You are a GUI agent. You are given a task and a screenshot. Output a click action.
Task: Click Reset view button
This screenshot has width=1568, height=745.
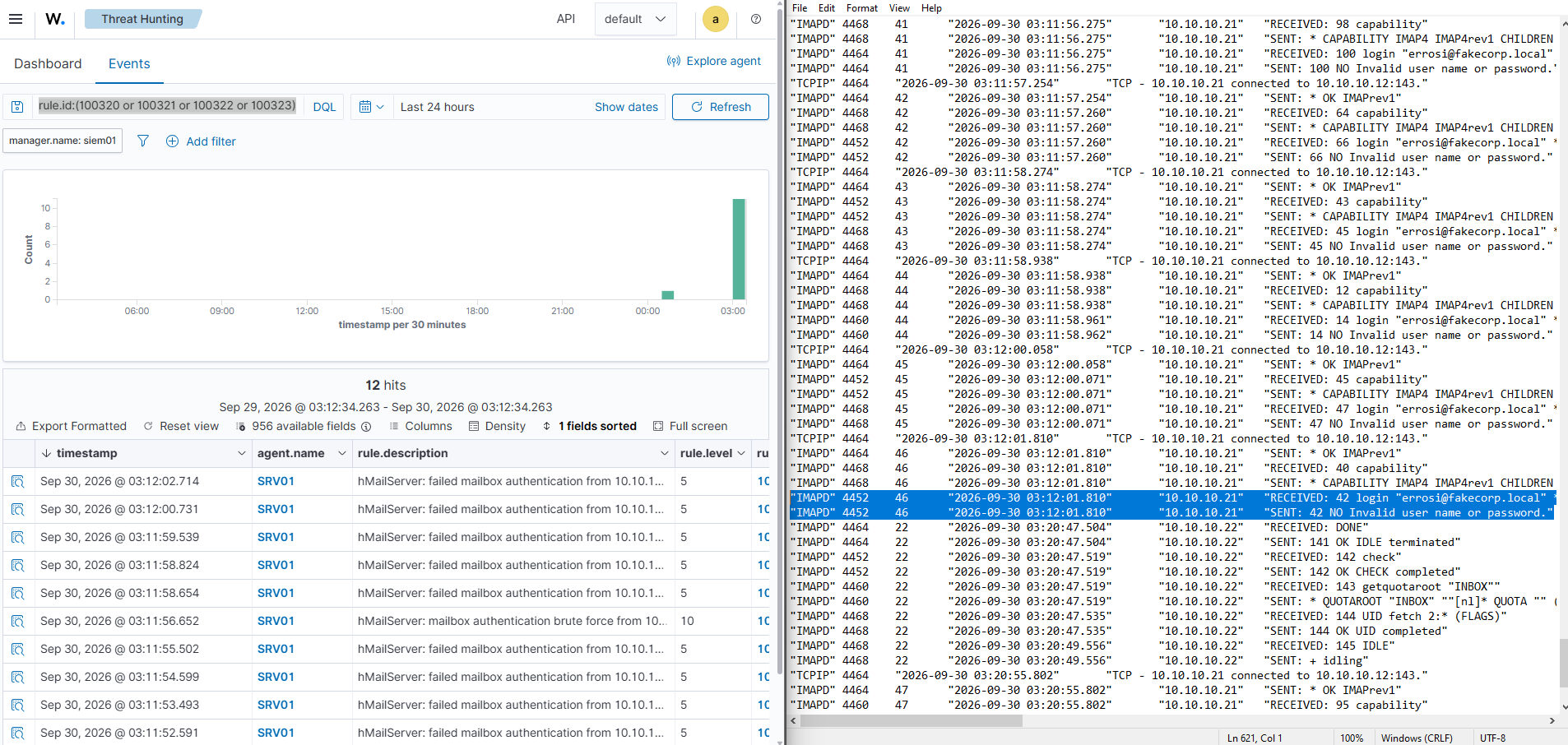coord(181,426)
